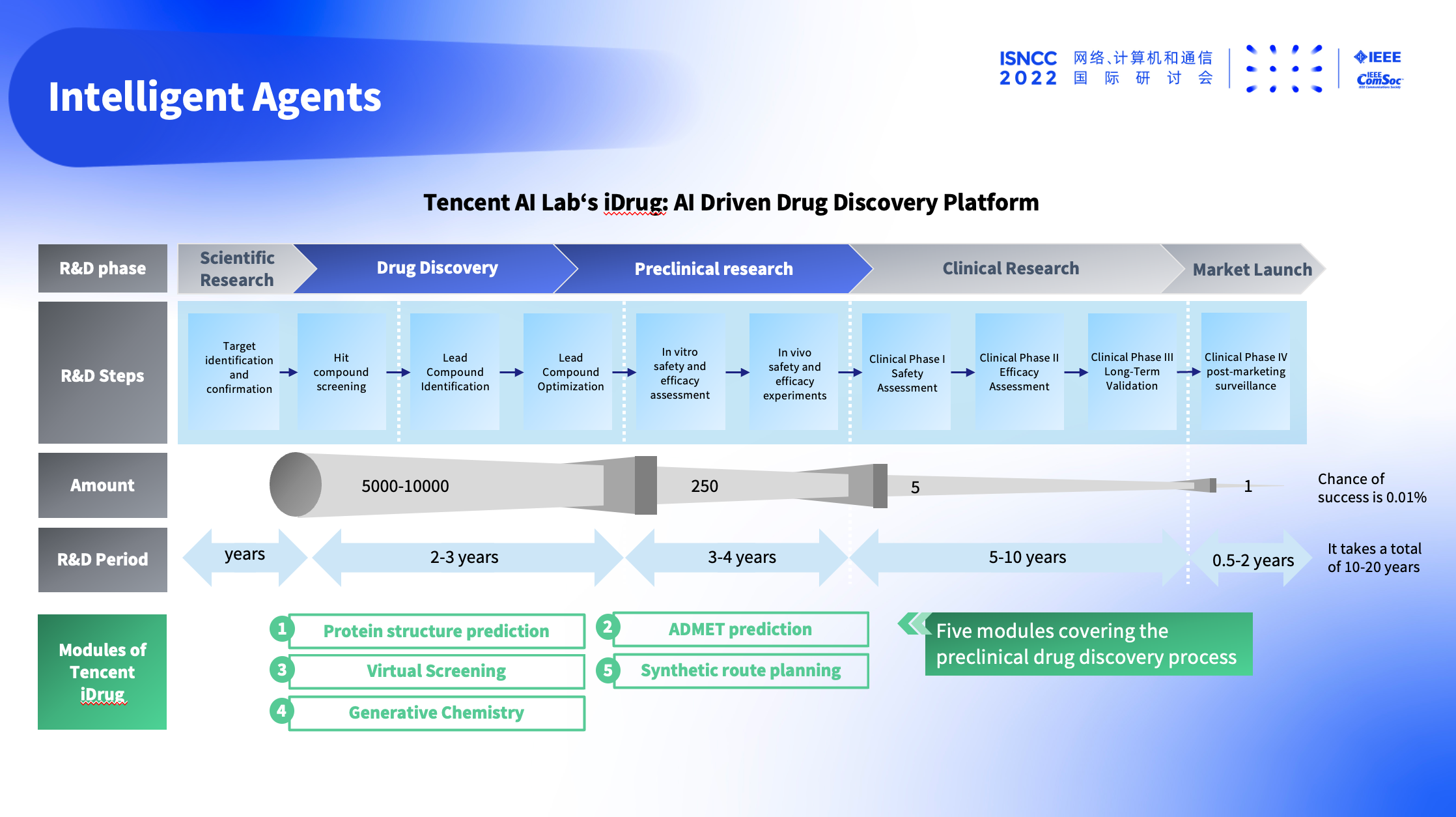Click the R&D Period row label
The width and height of the screenshot is (1456, 817).
pos(103,560)
